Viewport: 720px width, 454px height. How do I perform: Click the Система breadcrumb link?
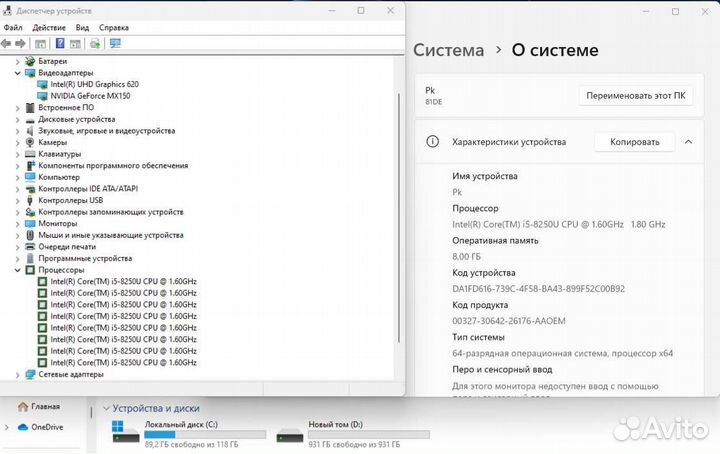pos(448,50)
